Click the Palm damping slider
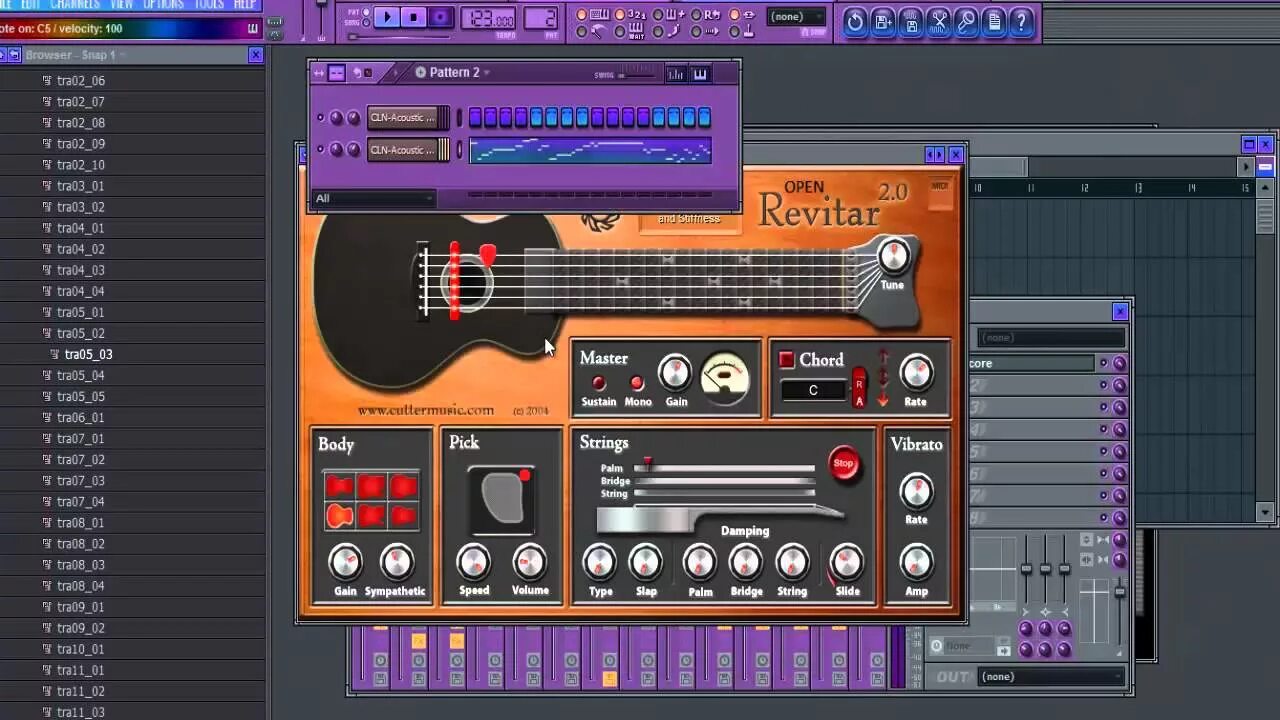Image resolution: width=1280 pixels, height=720 pixels. [x=724, y=468]
